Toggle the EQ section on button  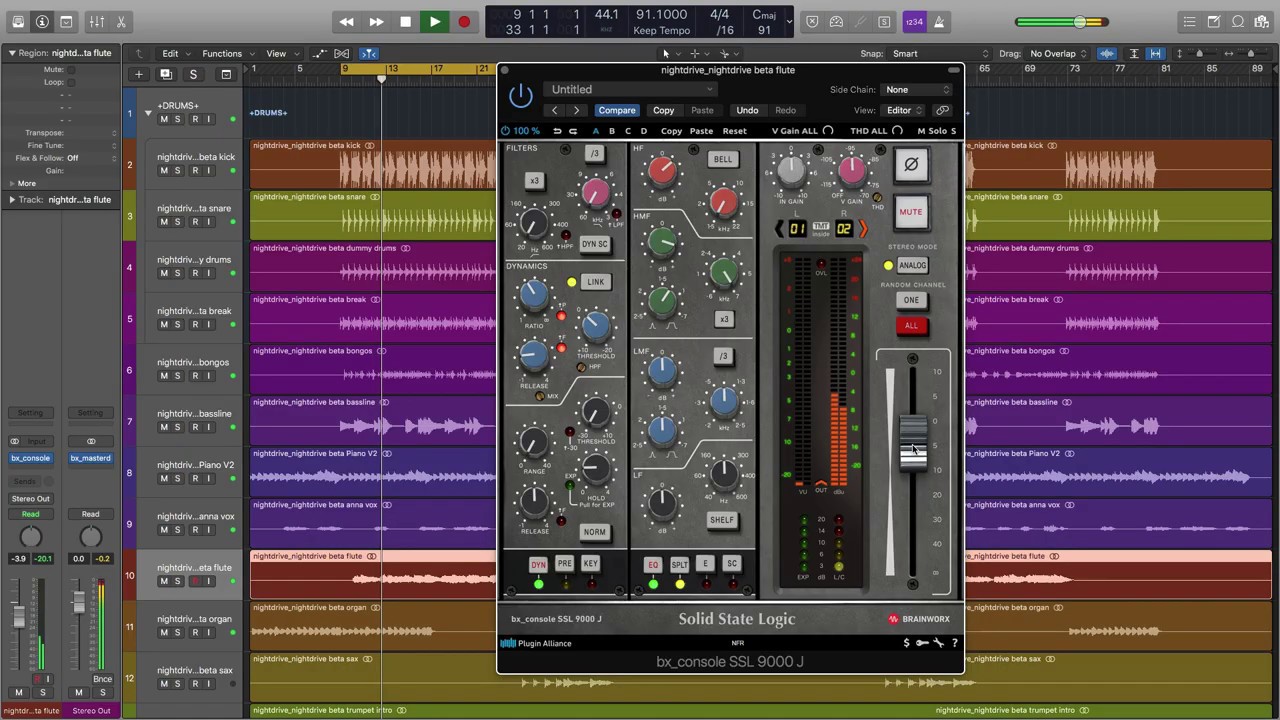click(653, 565)
